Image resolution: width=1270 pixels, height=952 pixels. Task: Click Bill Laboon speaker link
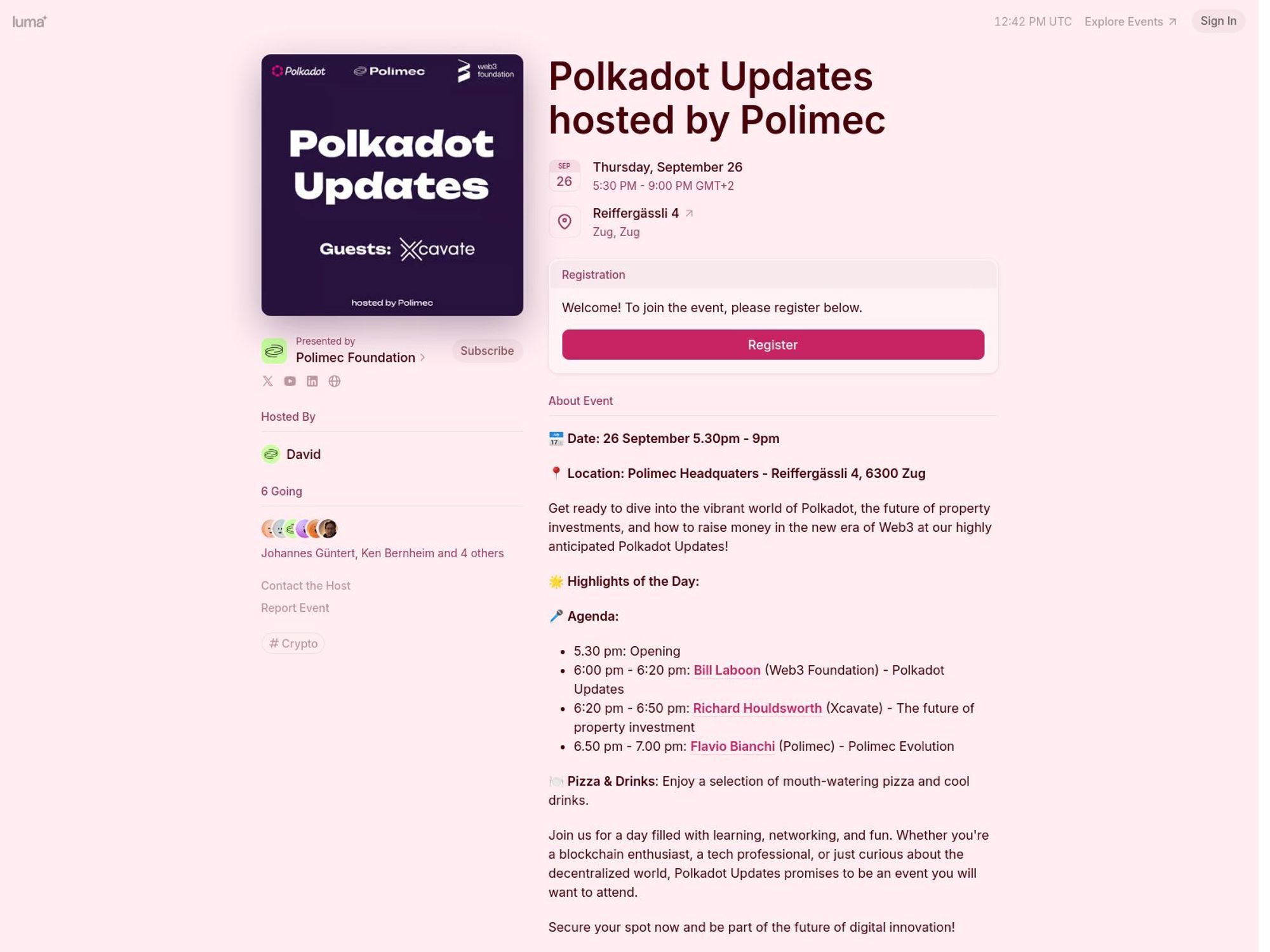pyautogui.click(x=727, y=670)
